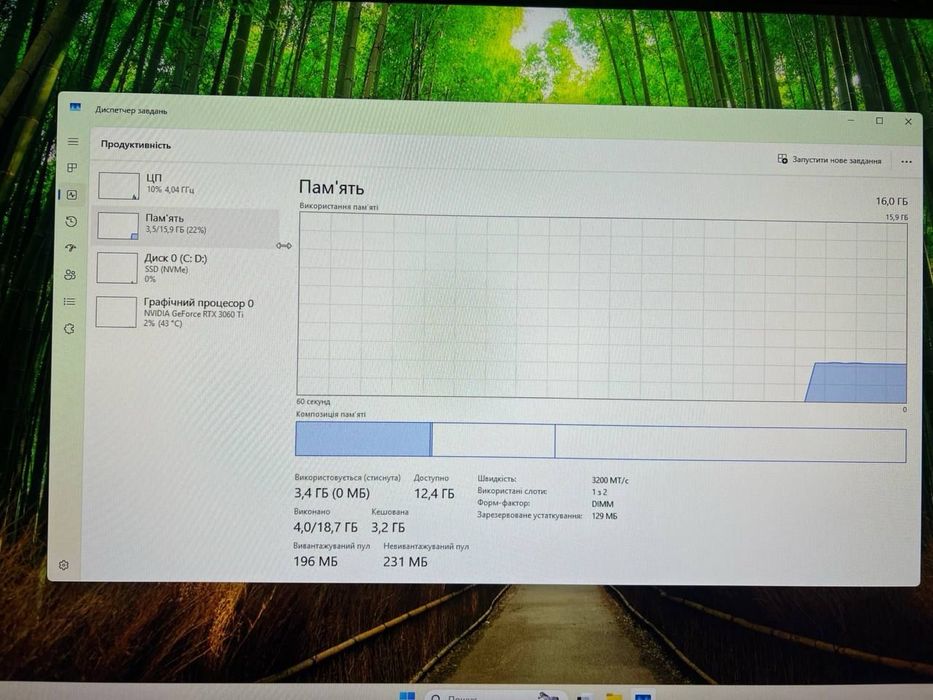Click the CPU mini graph thumbnail
933x700 pixels.
(118, 186)
